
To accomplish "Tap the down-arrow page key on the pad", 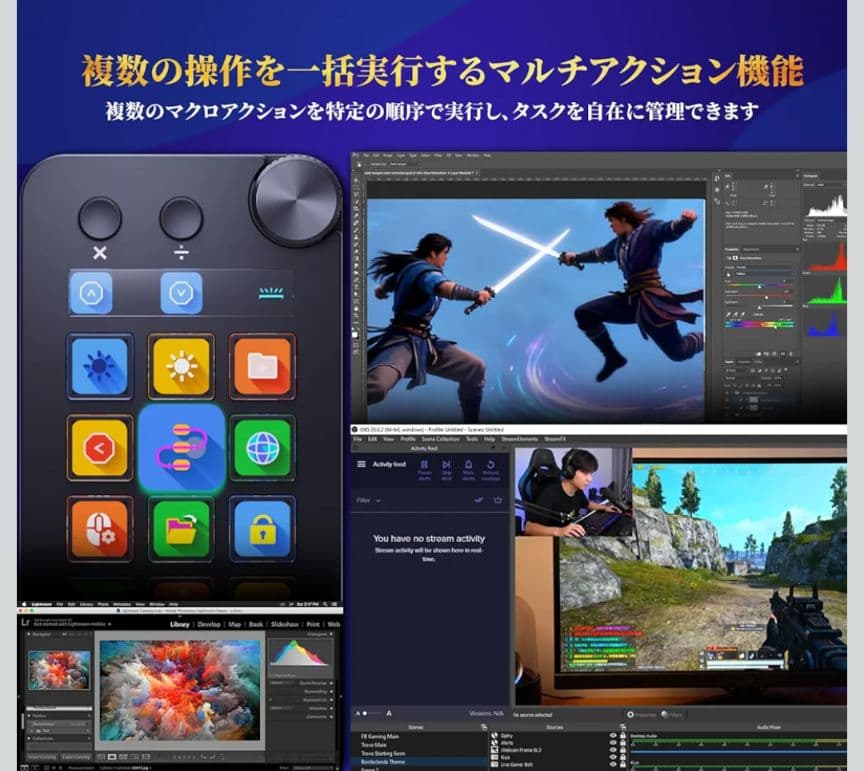I will tap(181, 293).
